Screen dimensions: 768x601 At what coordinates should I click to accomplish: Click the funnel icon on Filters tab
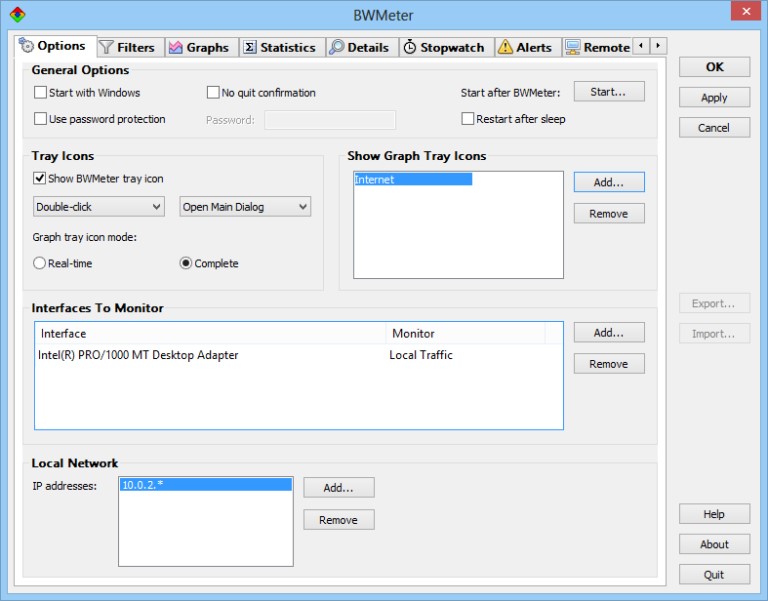point(106,48)
